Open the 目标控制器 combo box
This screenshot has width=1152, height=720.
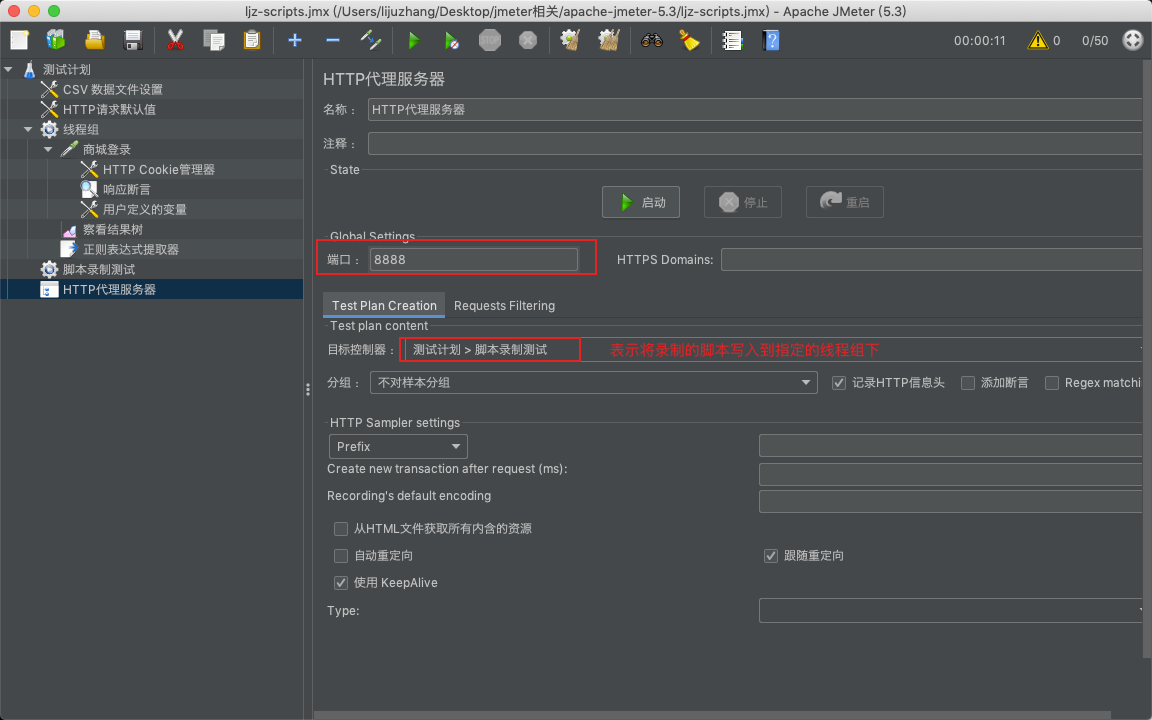point(775,350)
